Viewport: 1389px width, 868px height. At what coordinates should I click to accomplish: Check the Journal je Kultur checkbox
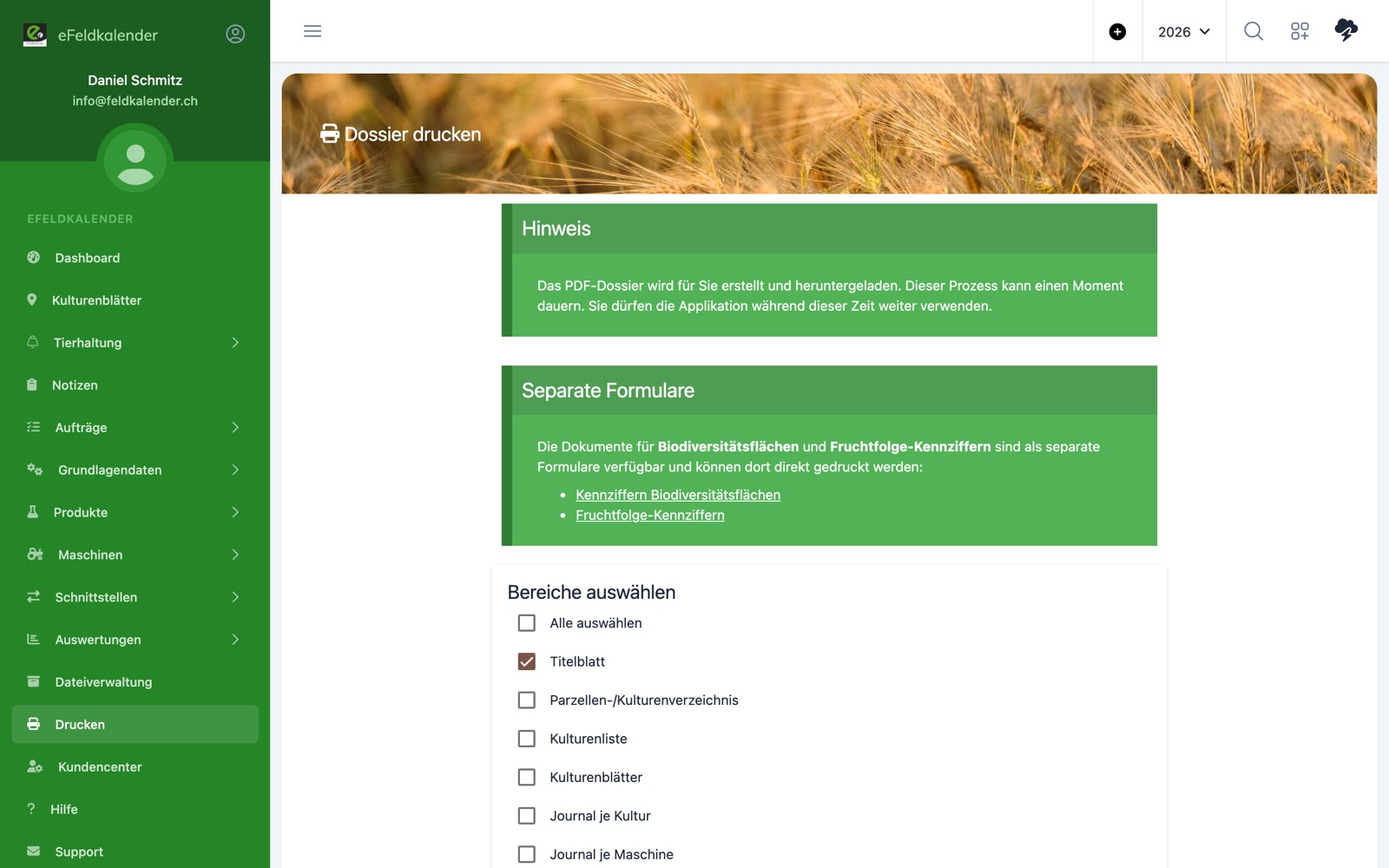click(526, 816)
